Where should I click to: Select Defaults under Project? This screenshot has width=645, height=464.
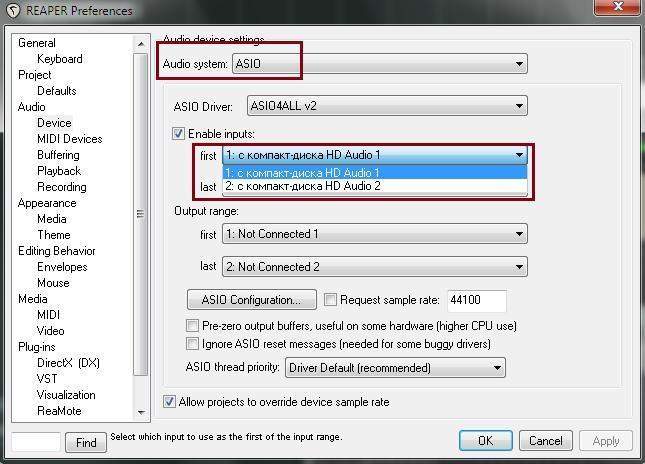57,91
